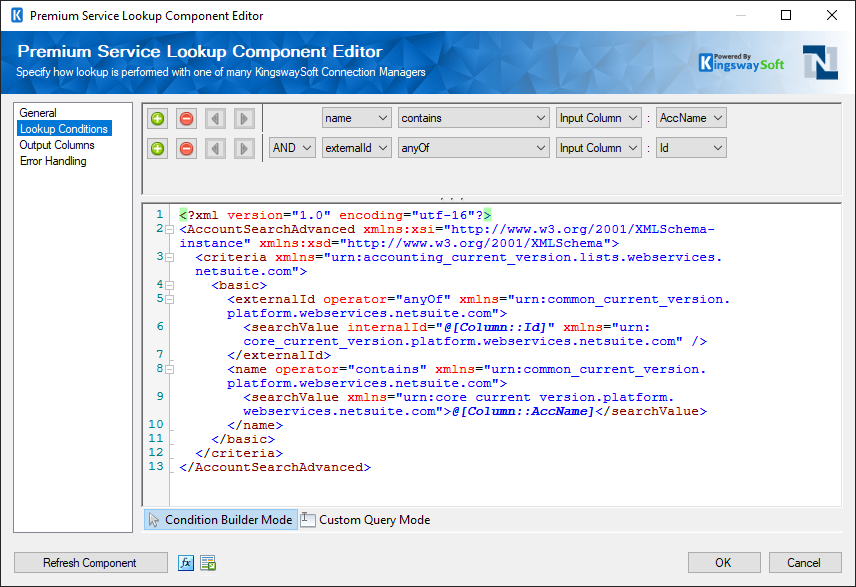Click the closing </AccountSearchAdvanced> tag
This screenshot has width=856, height=587.
click(275, 467)
